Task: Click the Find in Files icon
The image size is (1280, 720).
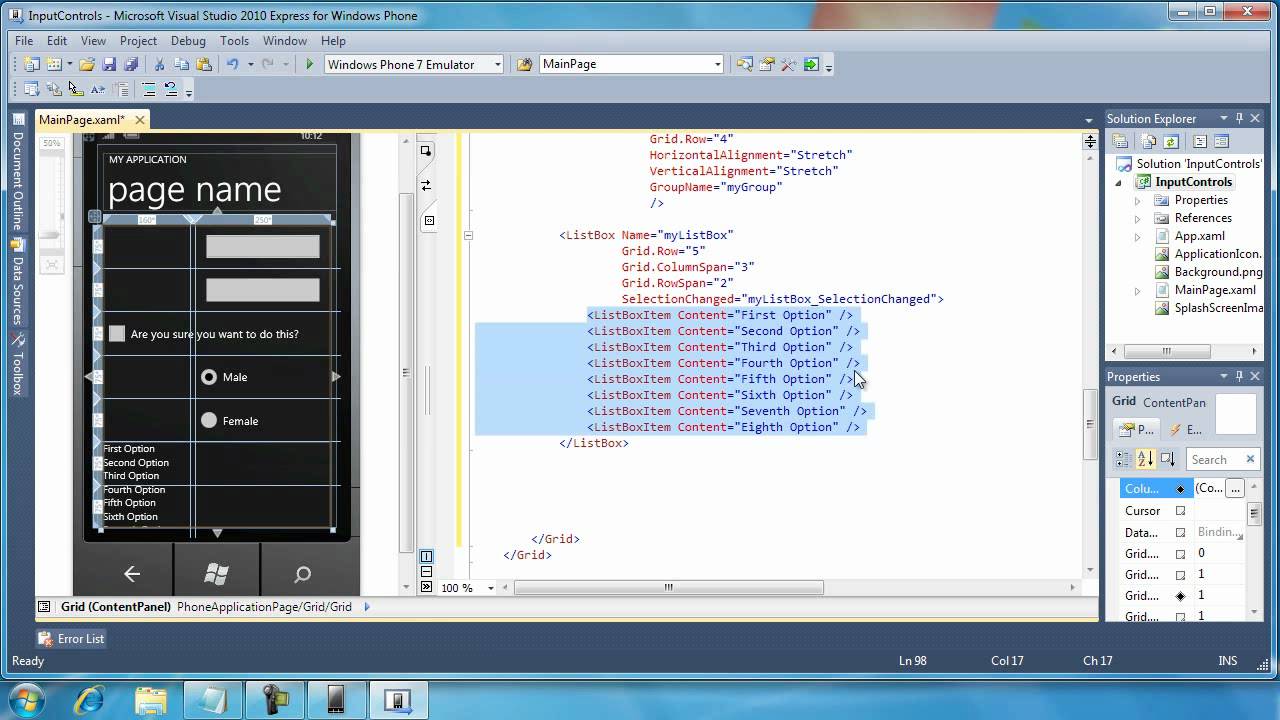Action: point(525,64)
